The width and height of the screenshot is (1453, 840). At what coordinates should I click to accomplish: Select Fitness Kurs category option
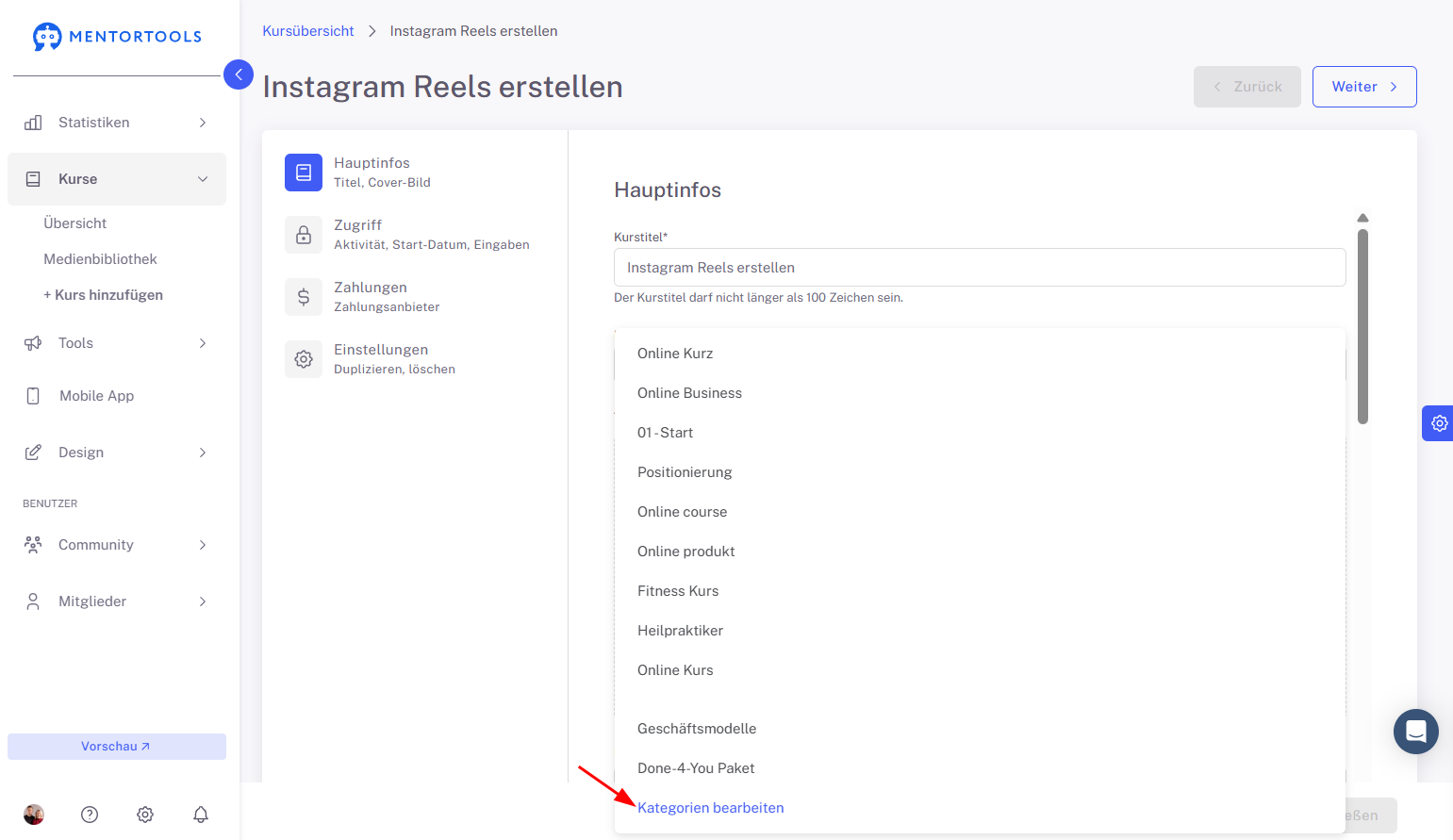pyautogui.click(x=678, y=591)
